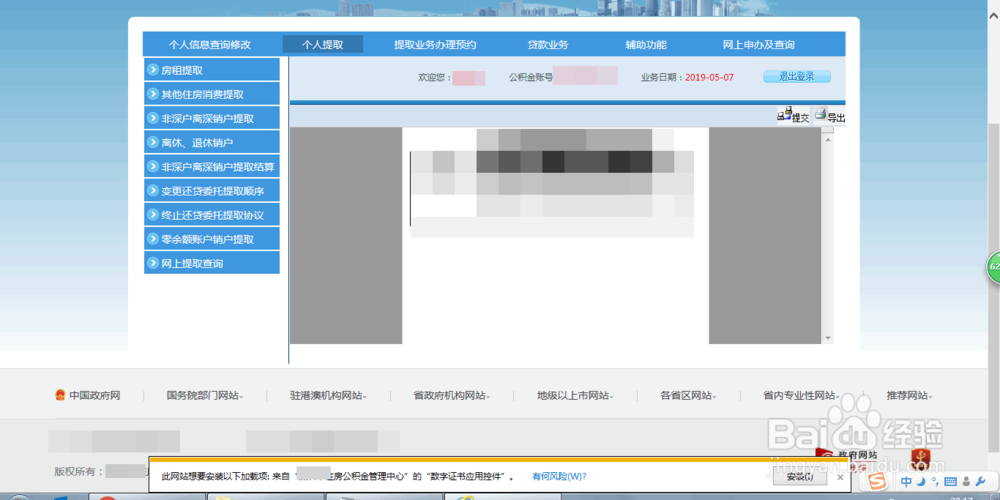Image resolution: width=1000 pixels, height=500 pixels.
Task: Expand 省政府机构网站 dropdown
Action: [452, 395]
